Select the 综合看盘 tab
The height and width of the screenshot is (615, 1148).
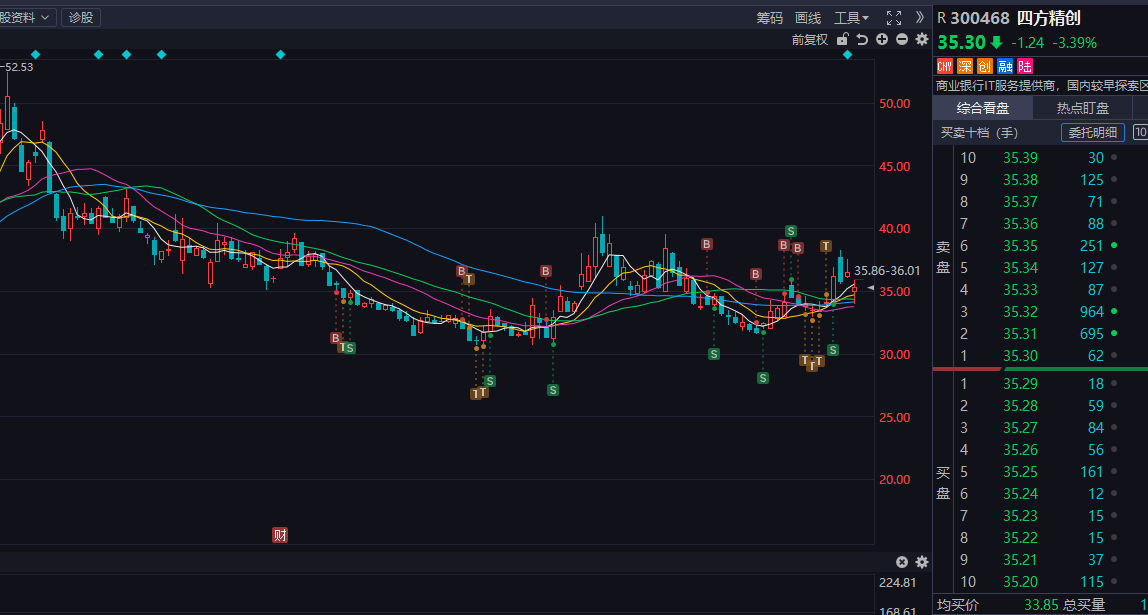982,108
